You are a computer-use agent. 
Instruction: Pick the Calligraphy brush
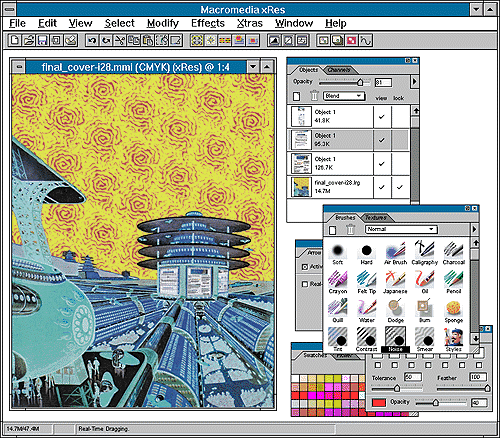pyautogui.click(x=424, y=253)
